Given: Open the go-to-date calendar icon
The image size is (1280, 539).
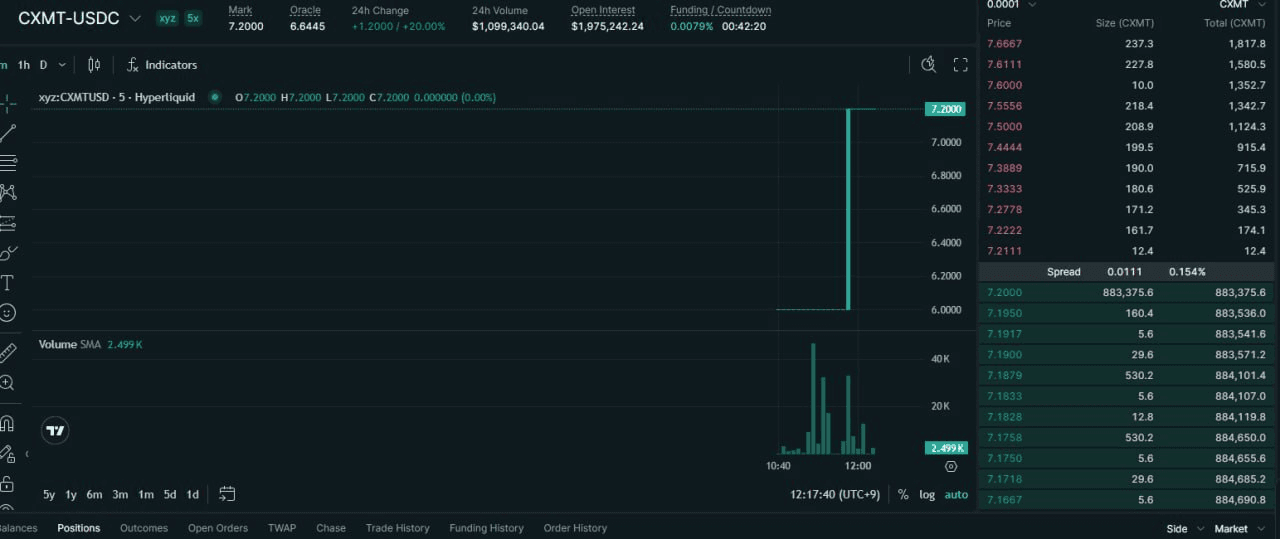Looking at the screenshot, I should pos(227,494).
